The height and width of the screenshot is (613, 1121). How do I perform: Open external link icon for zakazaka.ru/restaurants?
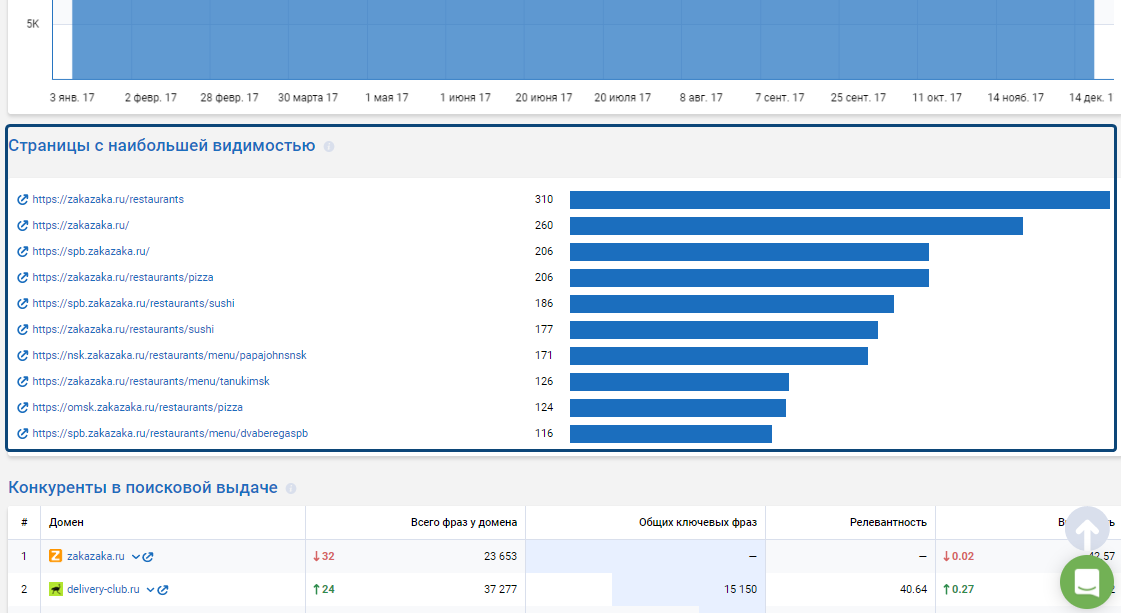pyautogui.click(x=23, y=200)
